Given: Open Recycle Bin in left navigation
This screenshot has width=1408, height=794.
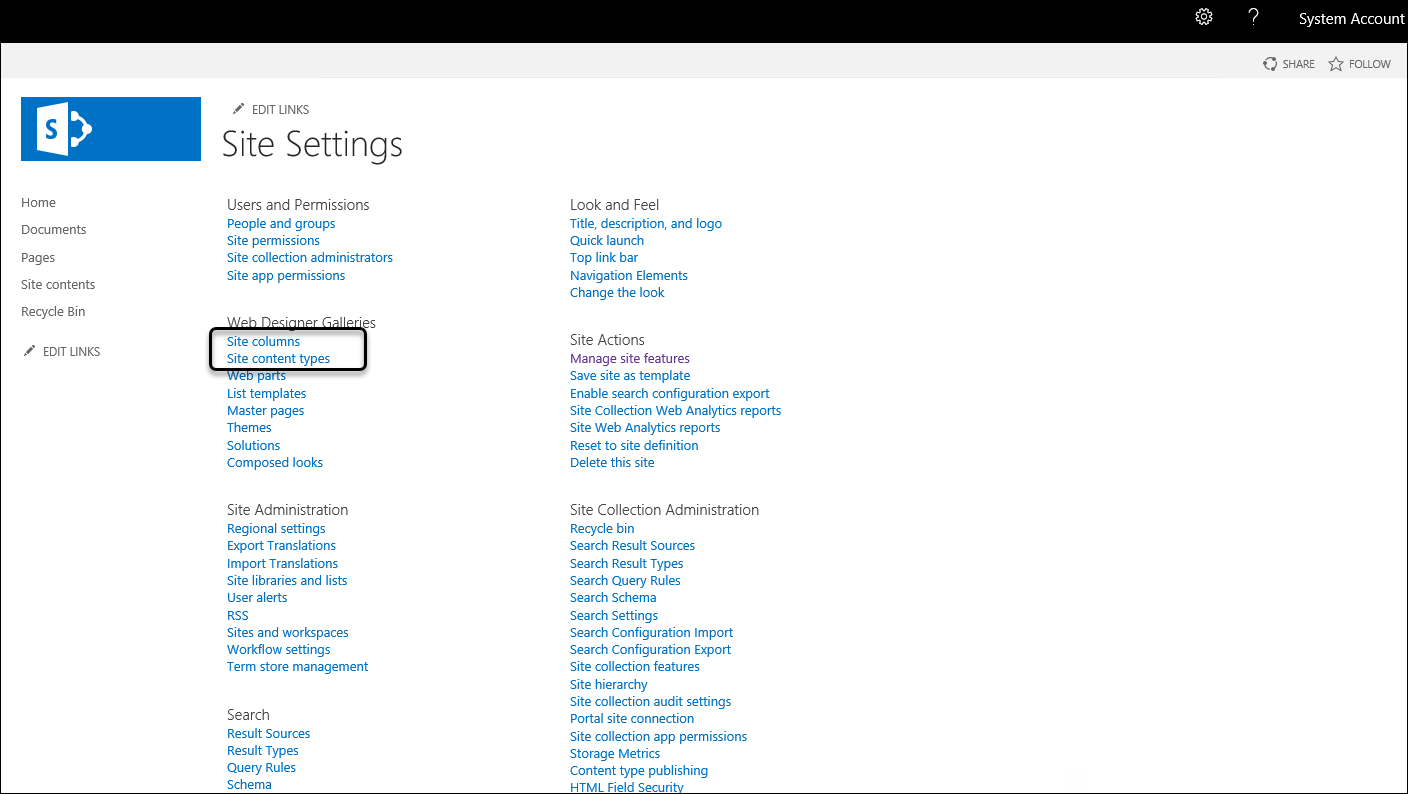Looking at the screenshot, I should 53,312.
